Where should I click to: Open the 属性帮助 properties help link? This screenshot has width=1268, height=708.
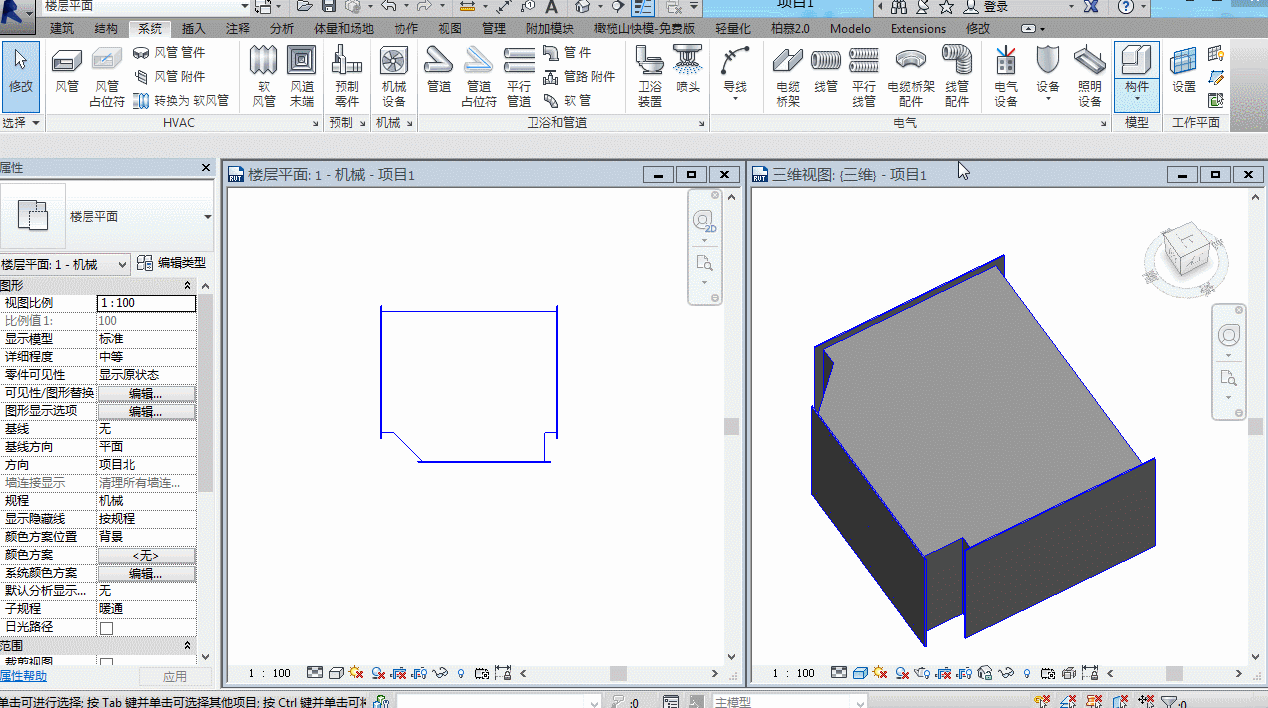[23, 676]
